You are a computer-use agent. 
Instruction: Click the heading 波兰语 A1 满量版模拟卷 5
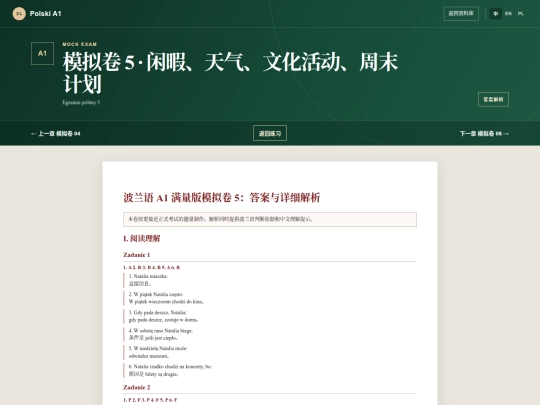(x=222, y=198)
